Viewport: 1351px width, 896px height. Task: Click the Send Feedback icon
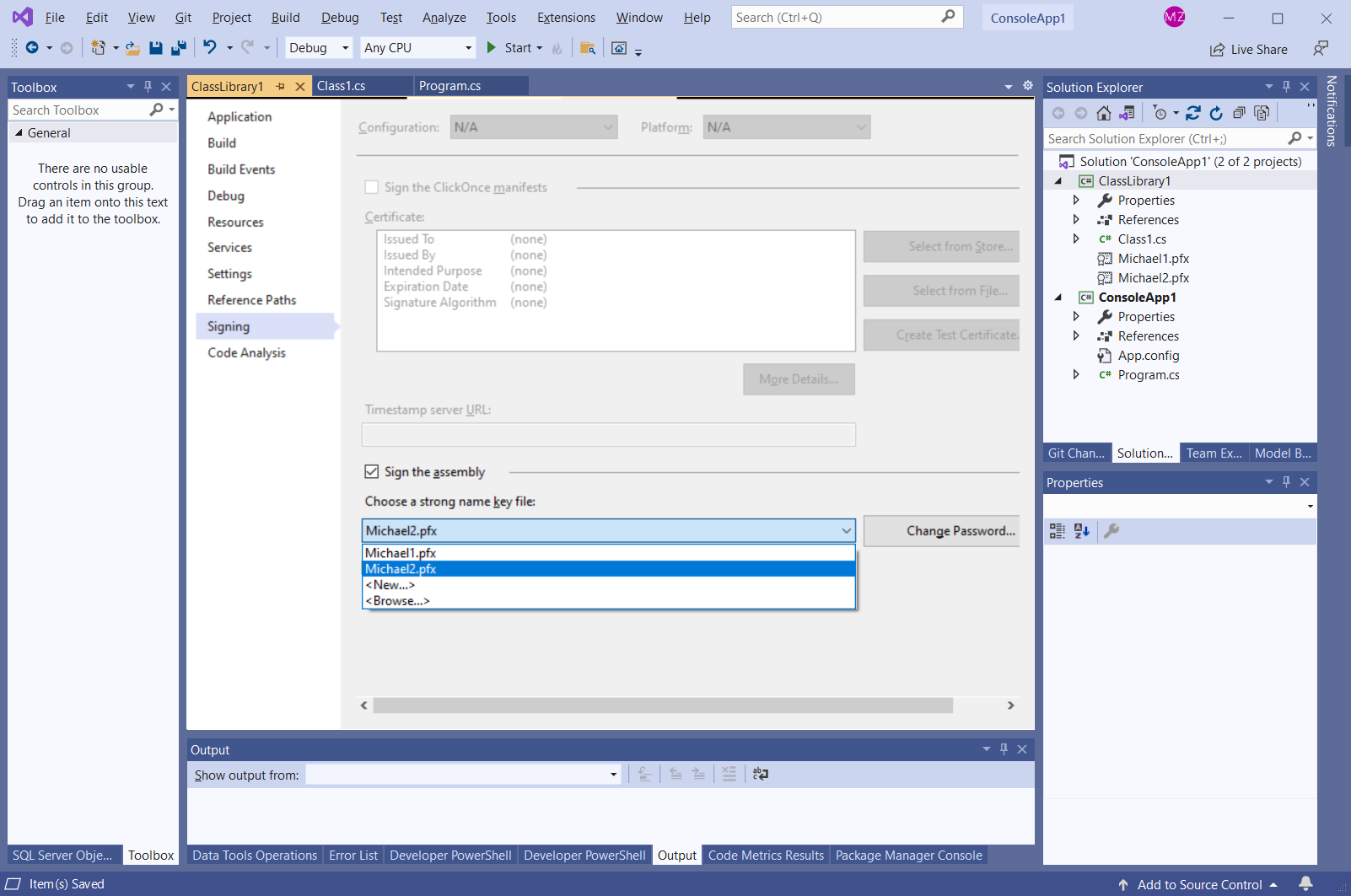1321,49
